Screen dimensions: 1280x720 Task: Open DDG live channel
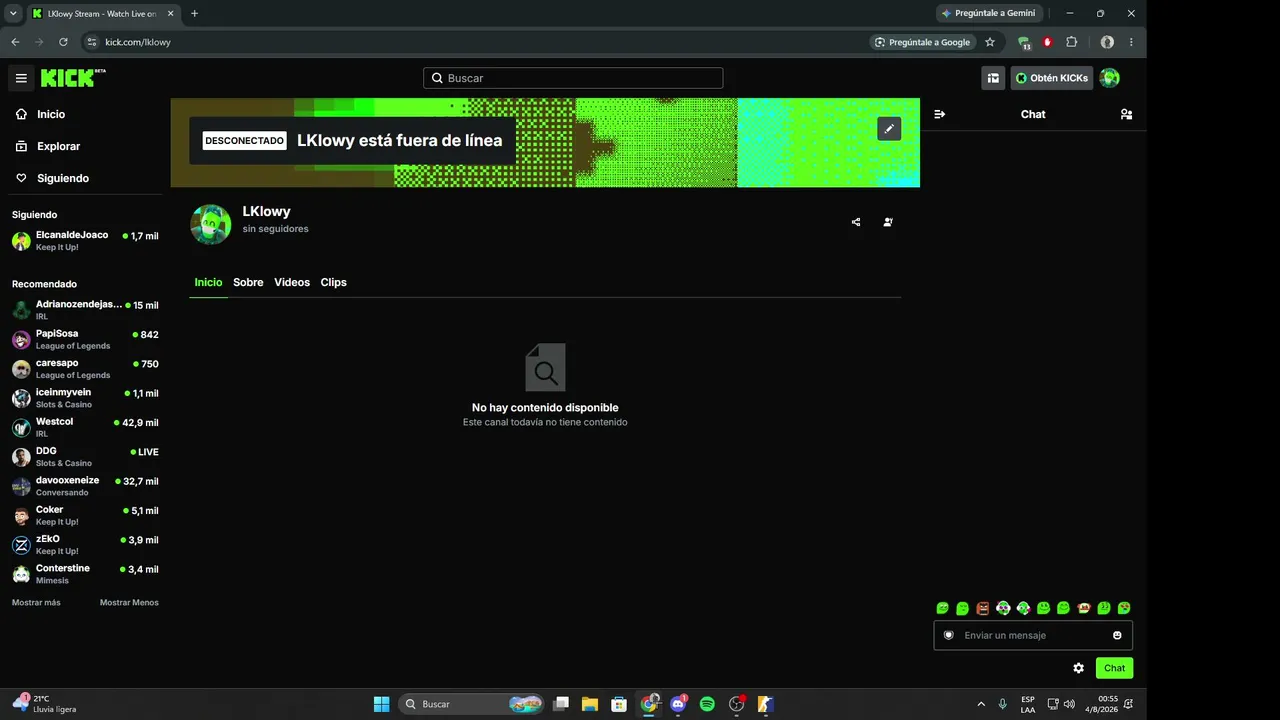click(x=85, y=457)
